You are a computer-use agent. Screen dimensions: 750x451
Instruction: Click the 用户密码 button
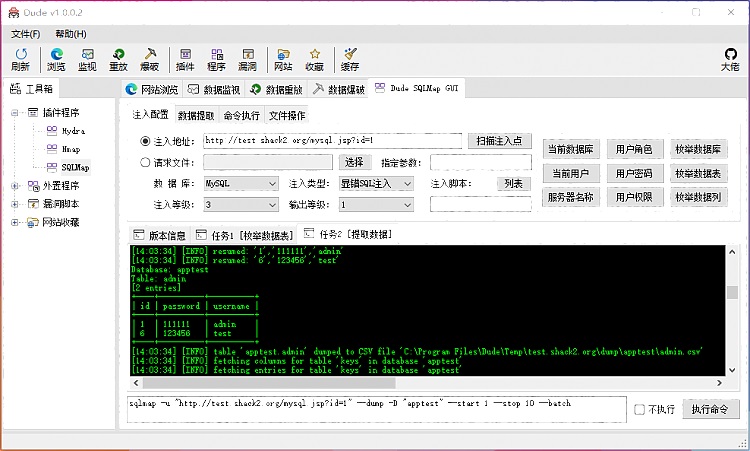tap(634, 173)
